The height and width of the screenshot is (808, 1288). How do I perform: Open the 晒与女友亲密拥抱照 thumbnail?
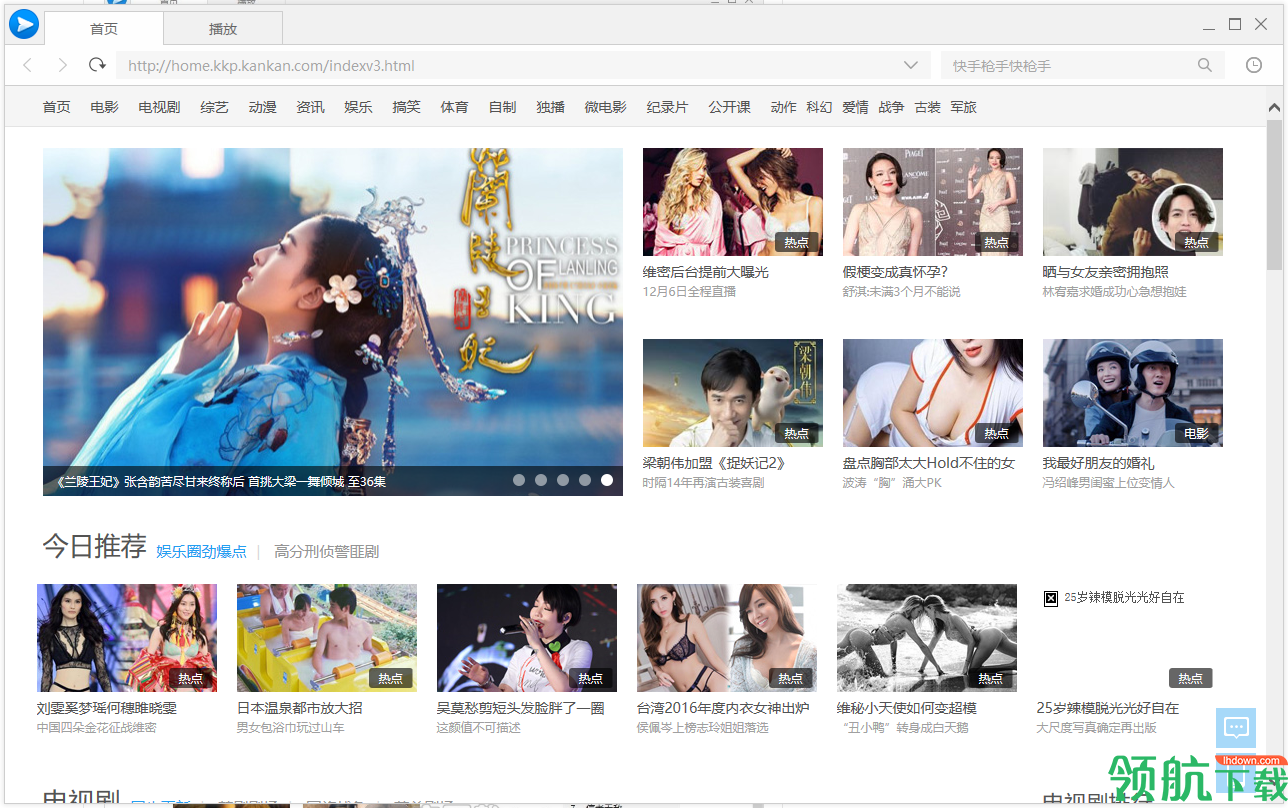click(x=1133, y=202)
